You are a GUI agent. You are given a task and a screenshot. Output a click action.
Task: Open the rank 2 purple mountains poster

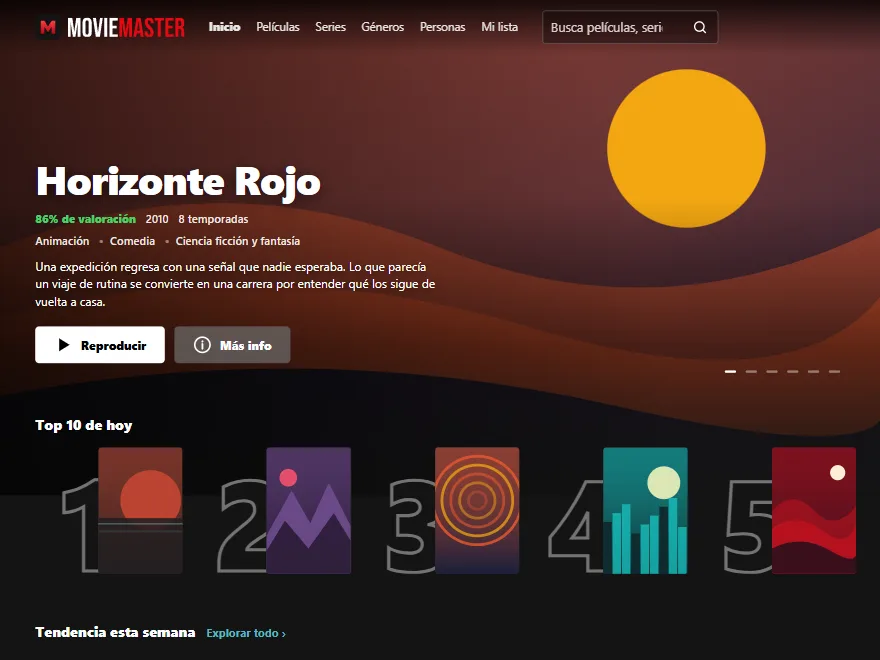309,510
